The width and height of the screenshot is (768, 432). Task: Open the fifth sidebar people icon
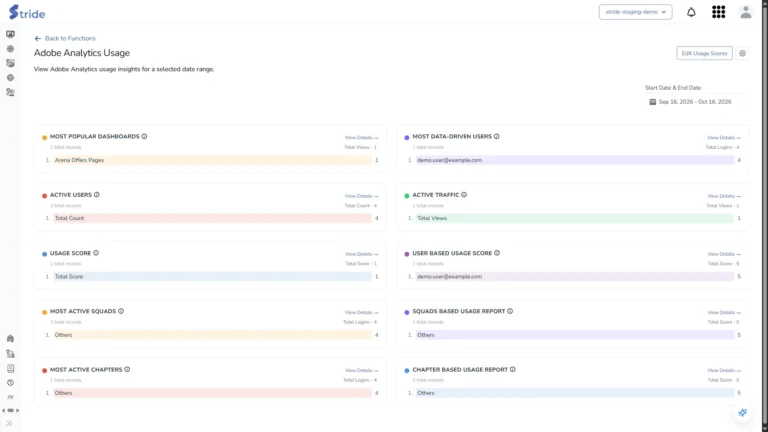click(x=10, y=92)
